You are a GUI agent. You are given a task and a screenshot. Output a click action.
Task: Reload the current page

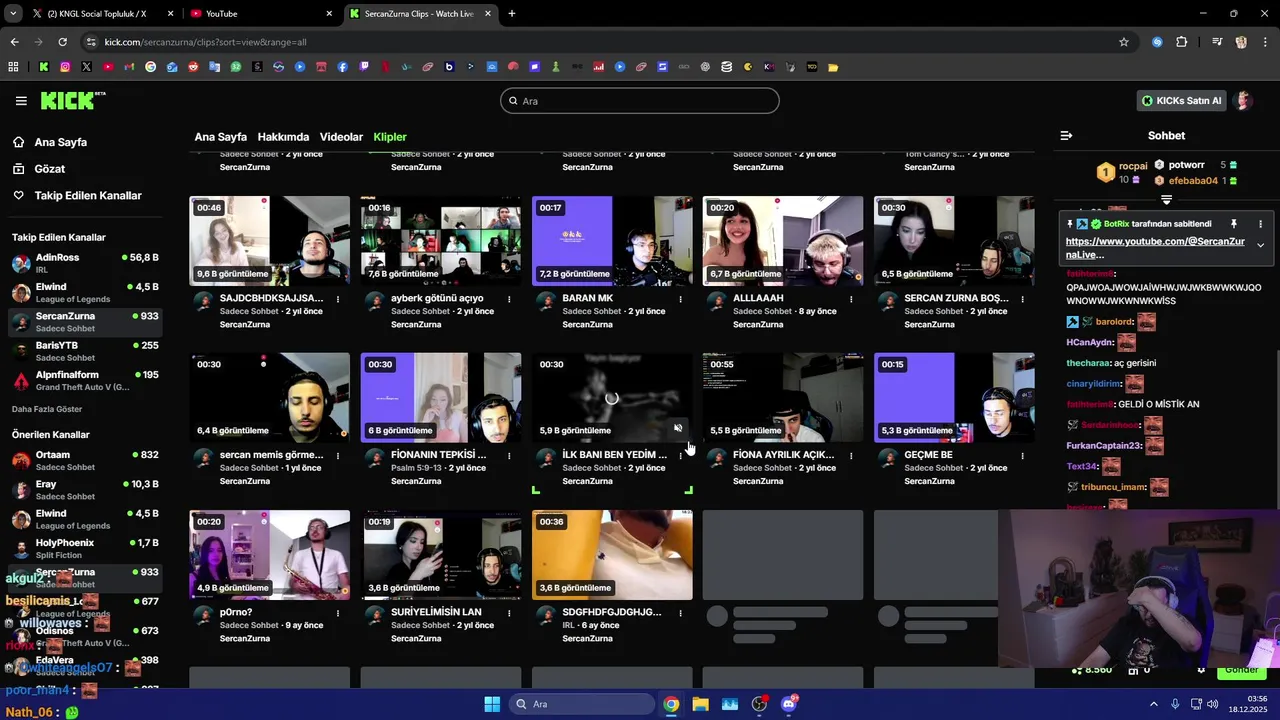click(x=62, y=42)
